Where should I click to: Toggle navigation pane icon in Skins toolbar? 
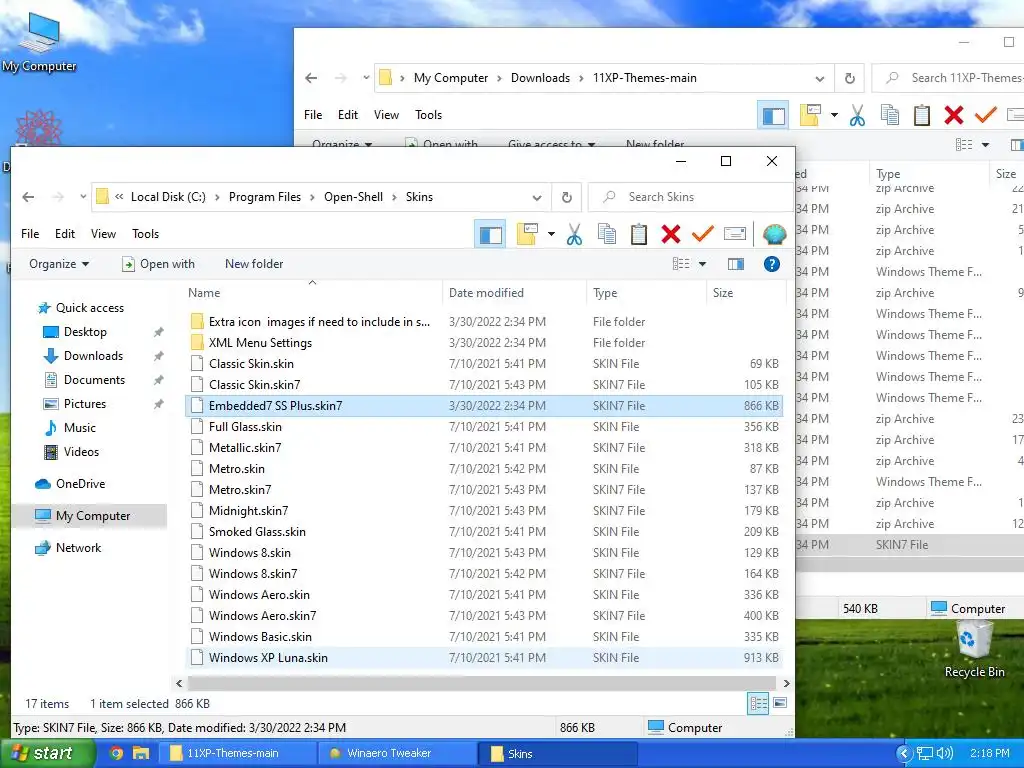click(x=490, y=234)
